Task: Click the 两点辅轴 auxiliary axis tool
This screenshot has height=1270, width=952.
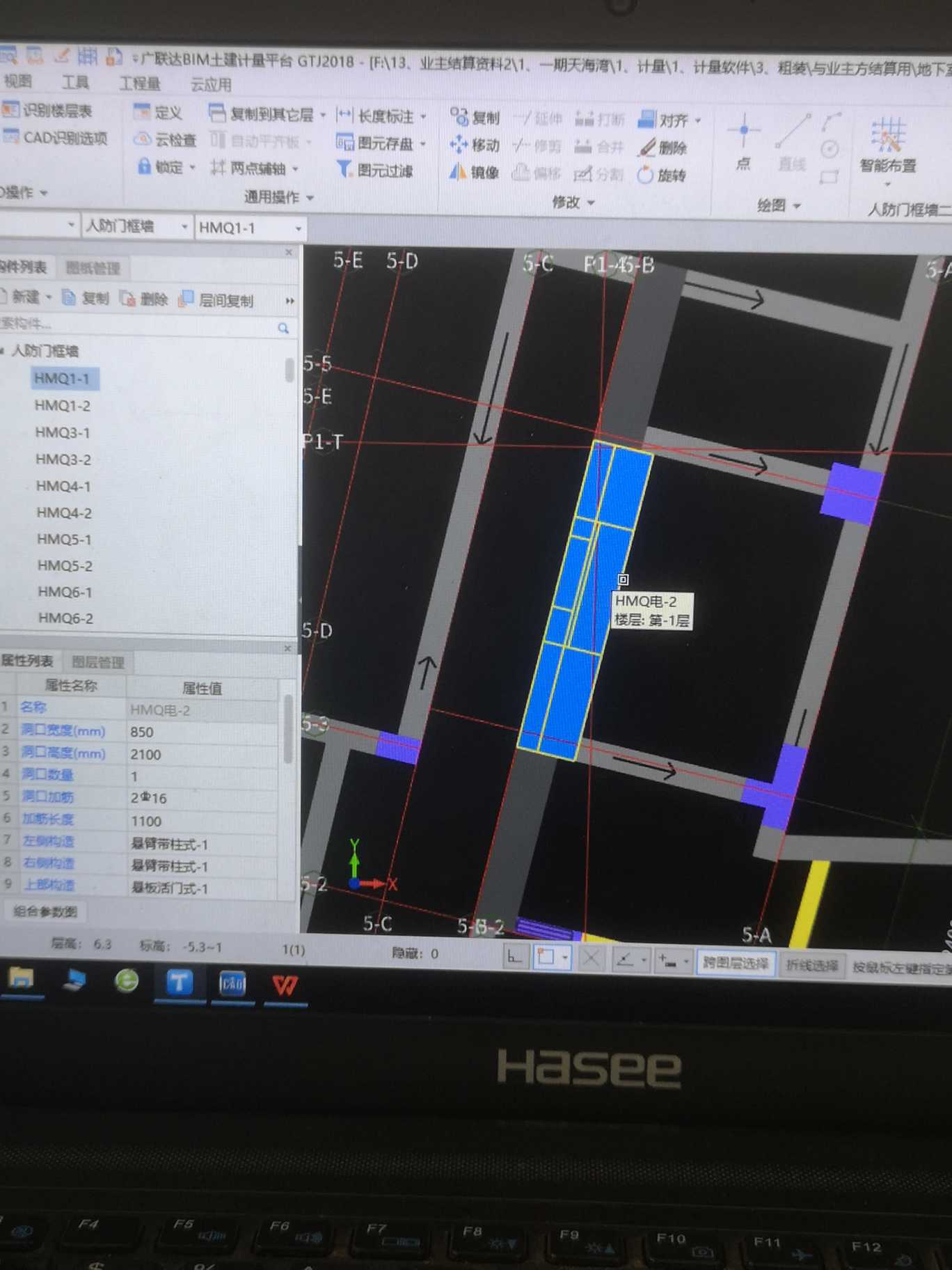Action: coord(248,168)
